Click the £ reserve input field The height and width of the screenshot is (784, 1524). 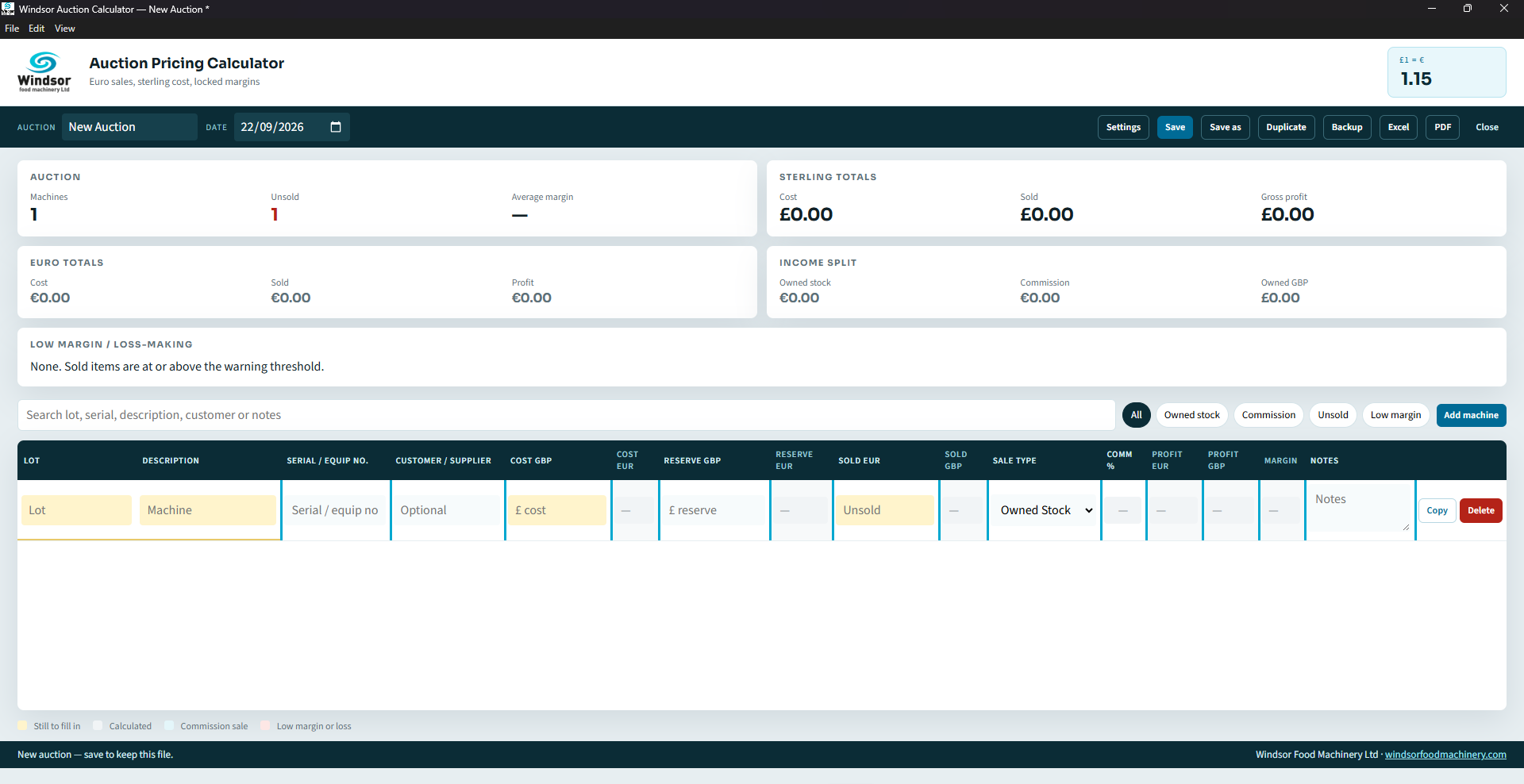(714, 510)
